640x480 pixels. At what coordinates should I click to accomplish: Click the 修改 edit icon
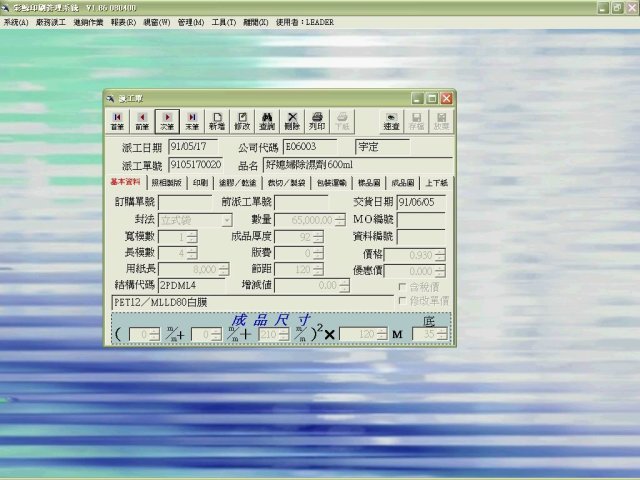coord(242,121)
